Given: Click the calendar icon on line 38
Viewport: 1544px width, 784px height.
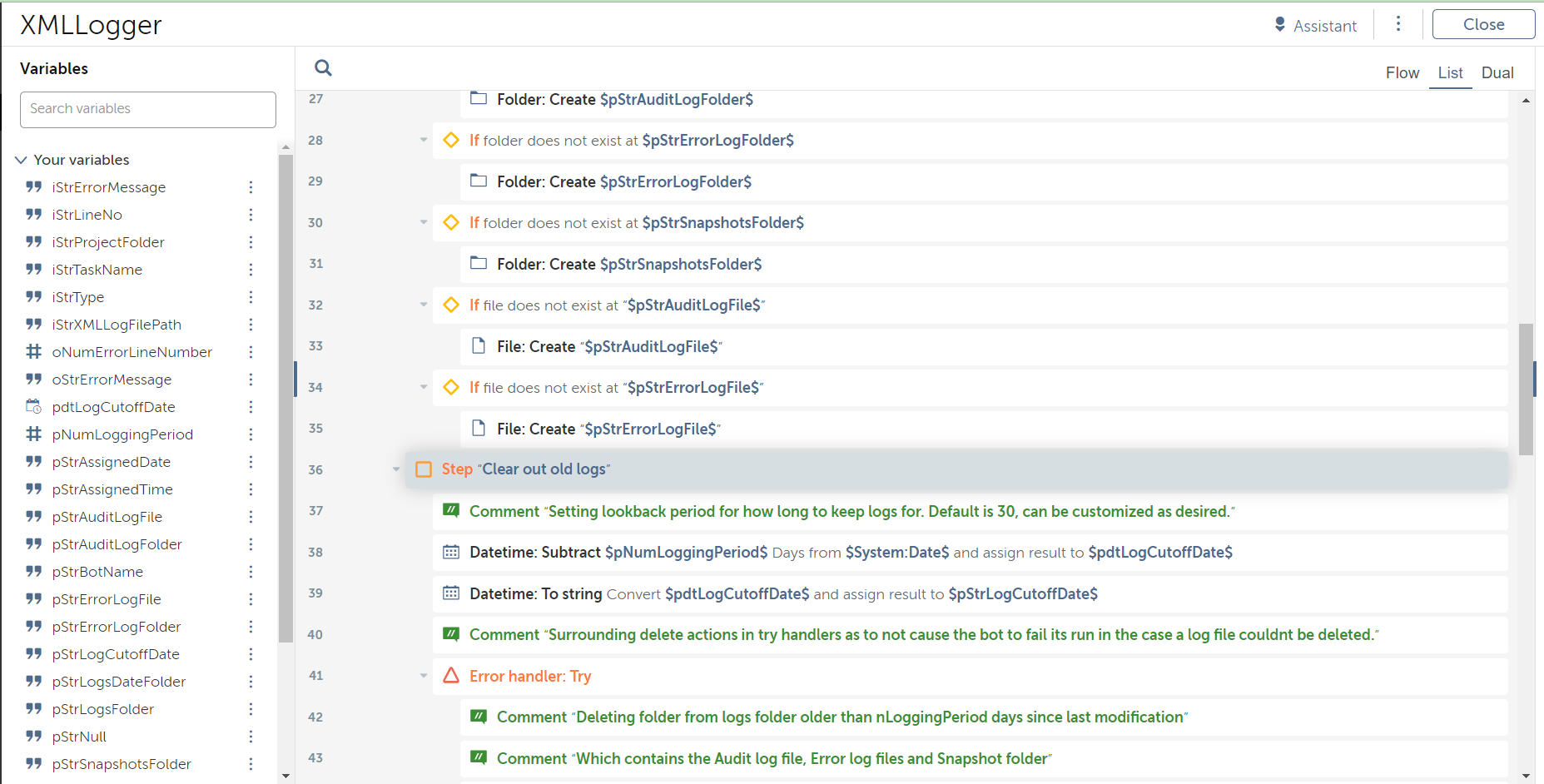Looking at the screenshot, I should (x=451, y=552).
